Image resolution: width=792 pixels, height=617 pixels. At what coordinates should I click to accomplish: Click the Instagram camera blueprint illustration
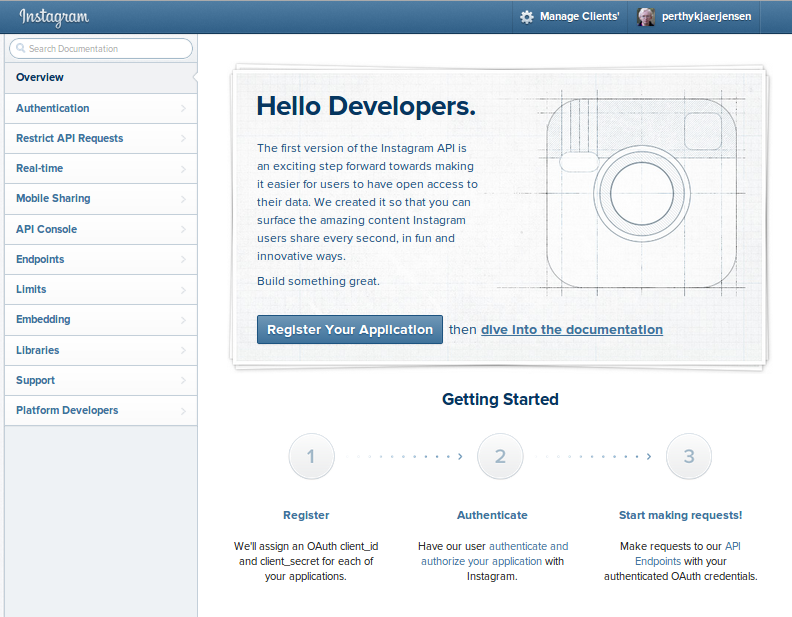(641, 193)
